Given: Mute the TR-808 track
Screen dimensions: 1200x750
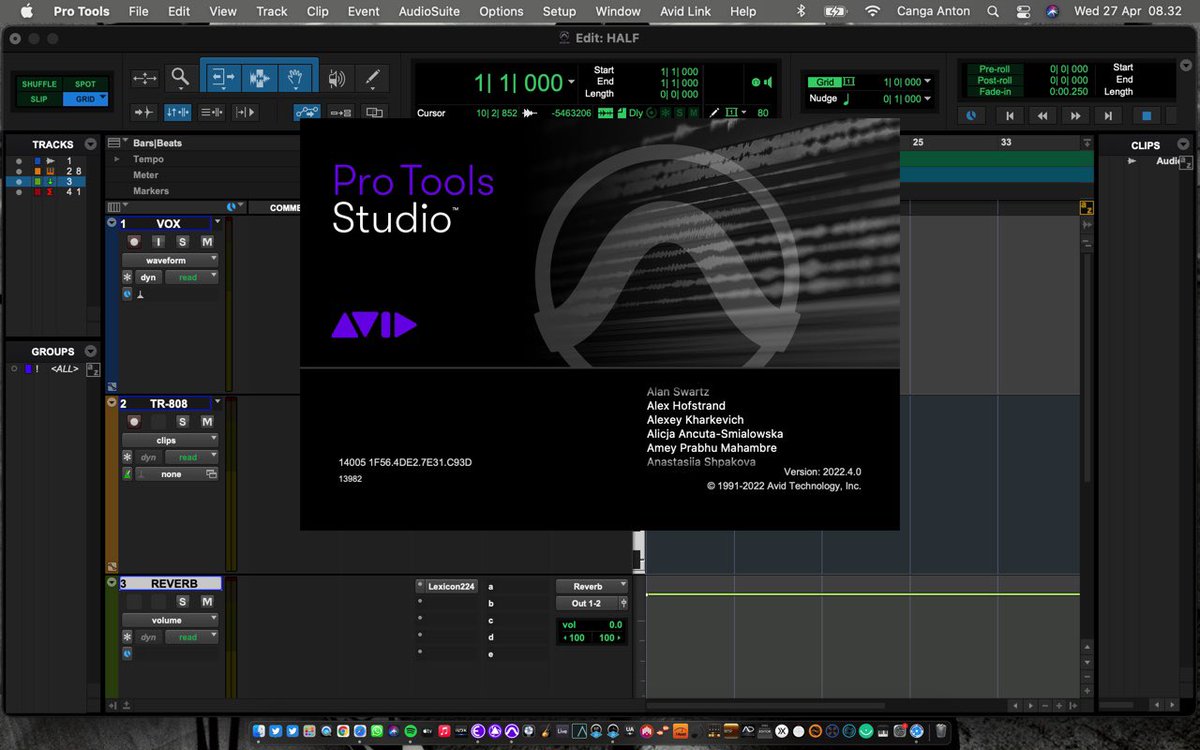Looking at the screenshot, I should pos(207,422).
